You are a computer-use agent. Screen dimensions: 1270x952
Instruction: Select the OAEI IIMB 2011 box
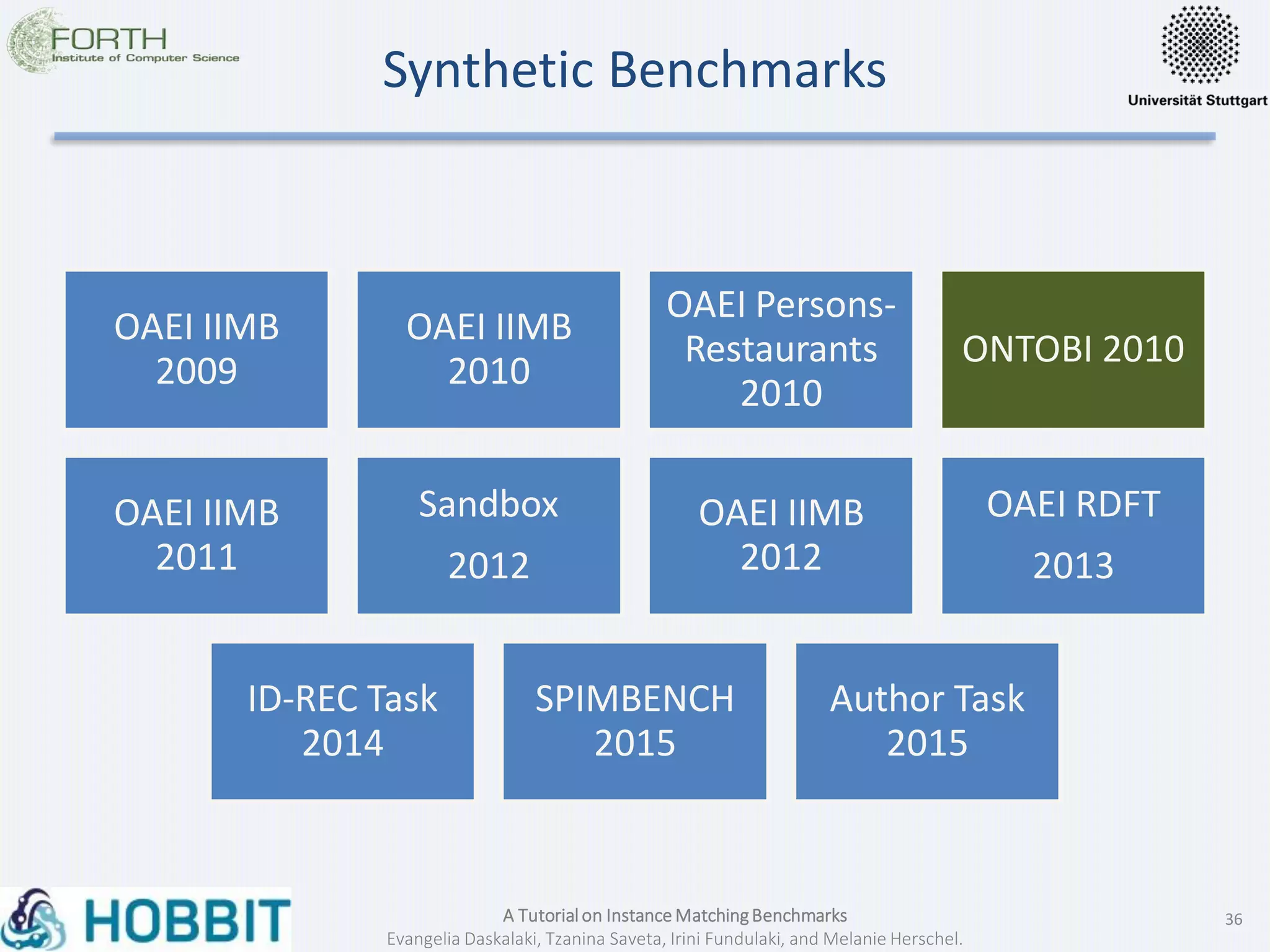tap(197, 535)
